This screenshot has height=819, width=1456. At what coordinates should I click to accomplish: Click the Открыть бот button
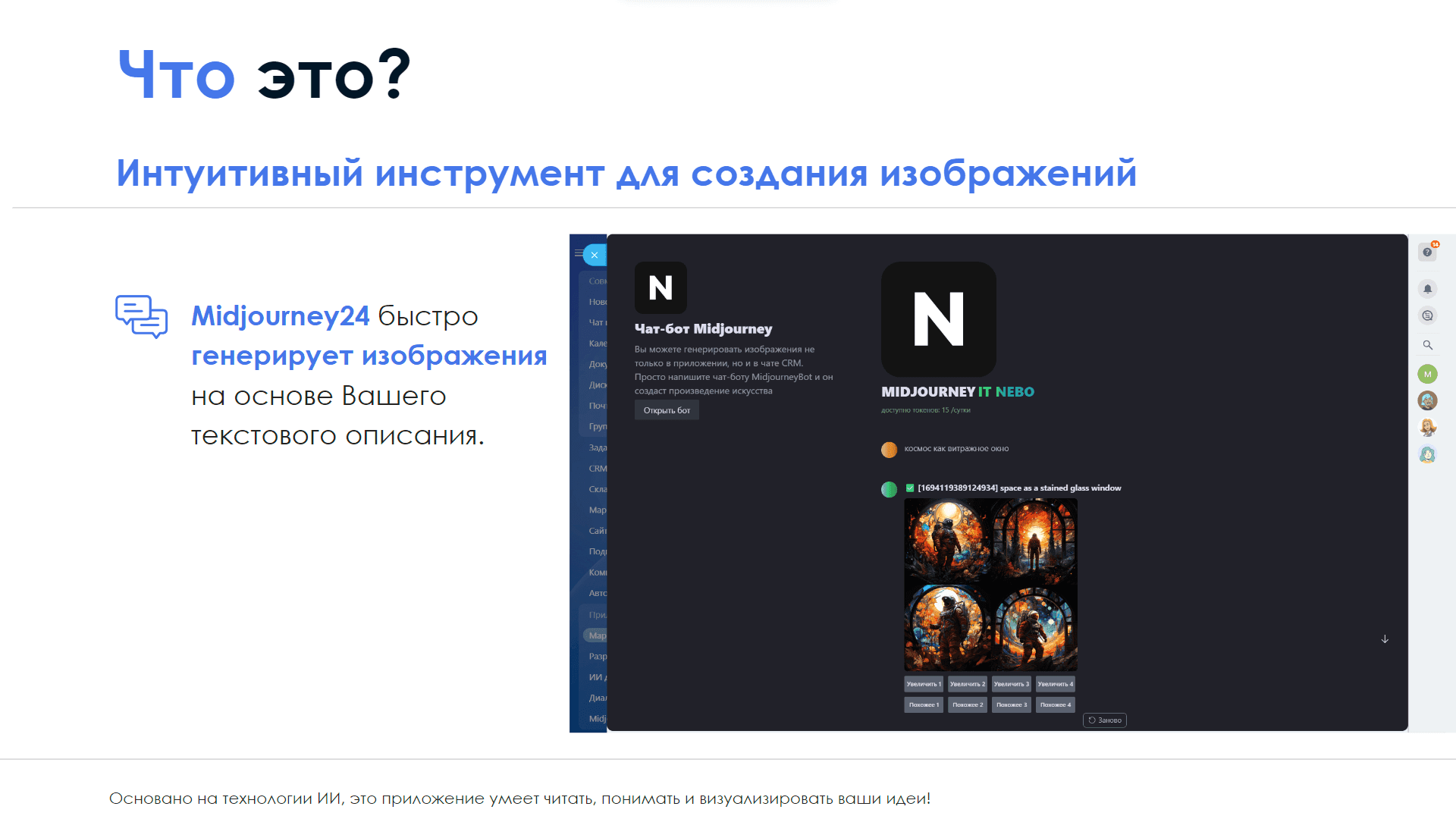667,410
